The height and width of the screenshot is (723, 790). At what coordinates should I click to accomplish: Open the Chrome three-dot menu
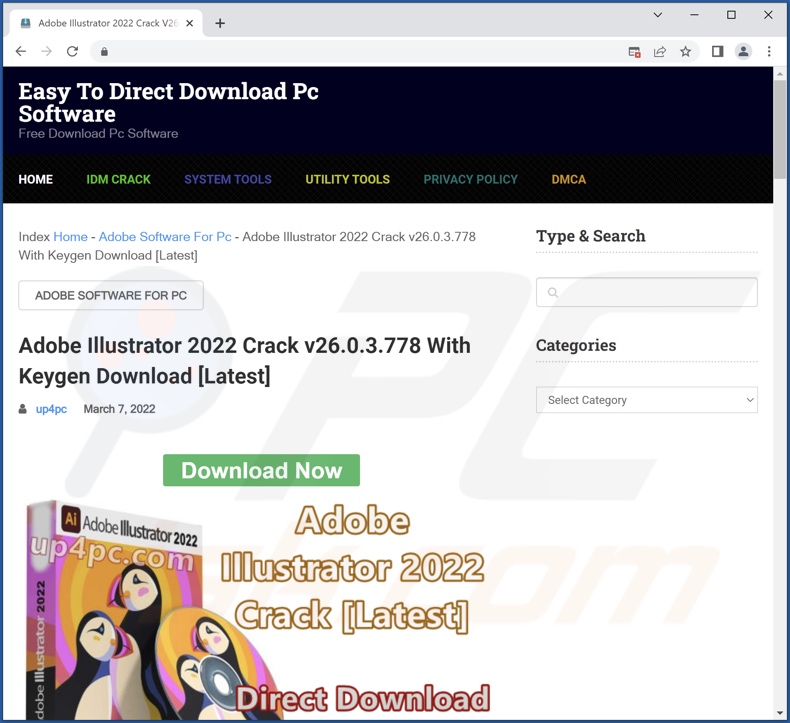[769, 51]
